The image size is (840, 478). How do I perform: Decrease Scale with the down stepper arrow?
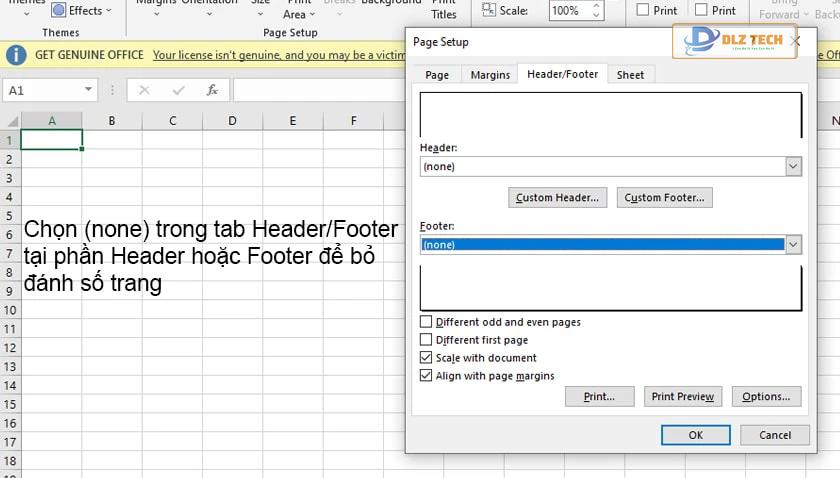[x=596, y=15]
